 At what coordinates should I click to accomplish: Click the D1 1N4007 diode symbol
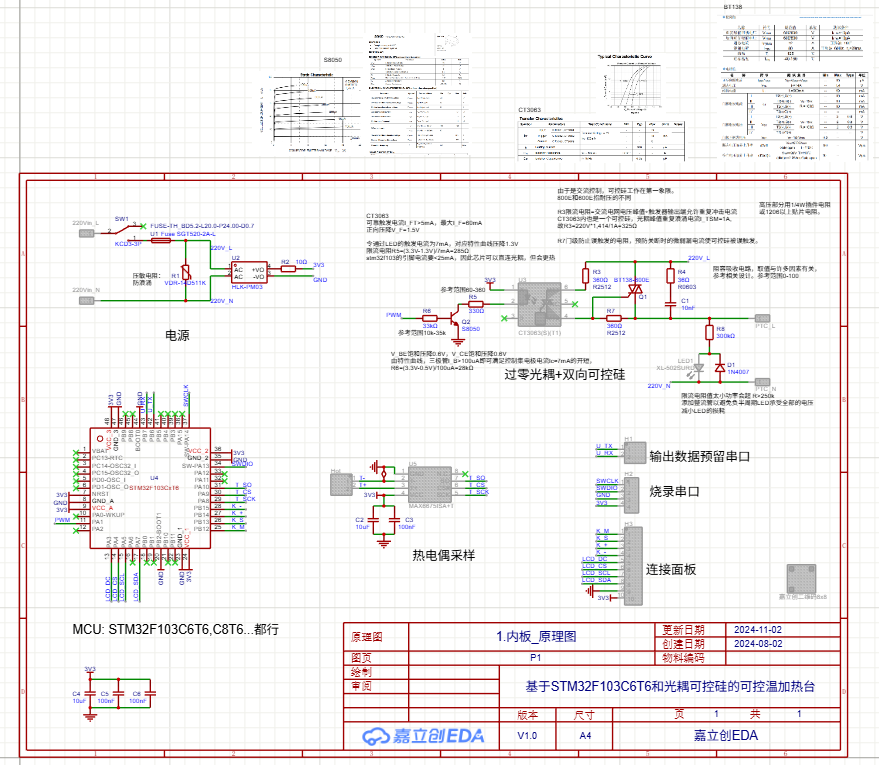pyautogui.click(x=722, y=368)
